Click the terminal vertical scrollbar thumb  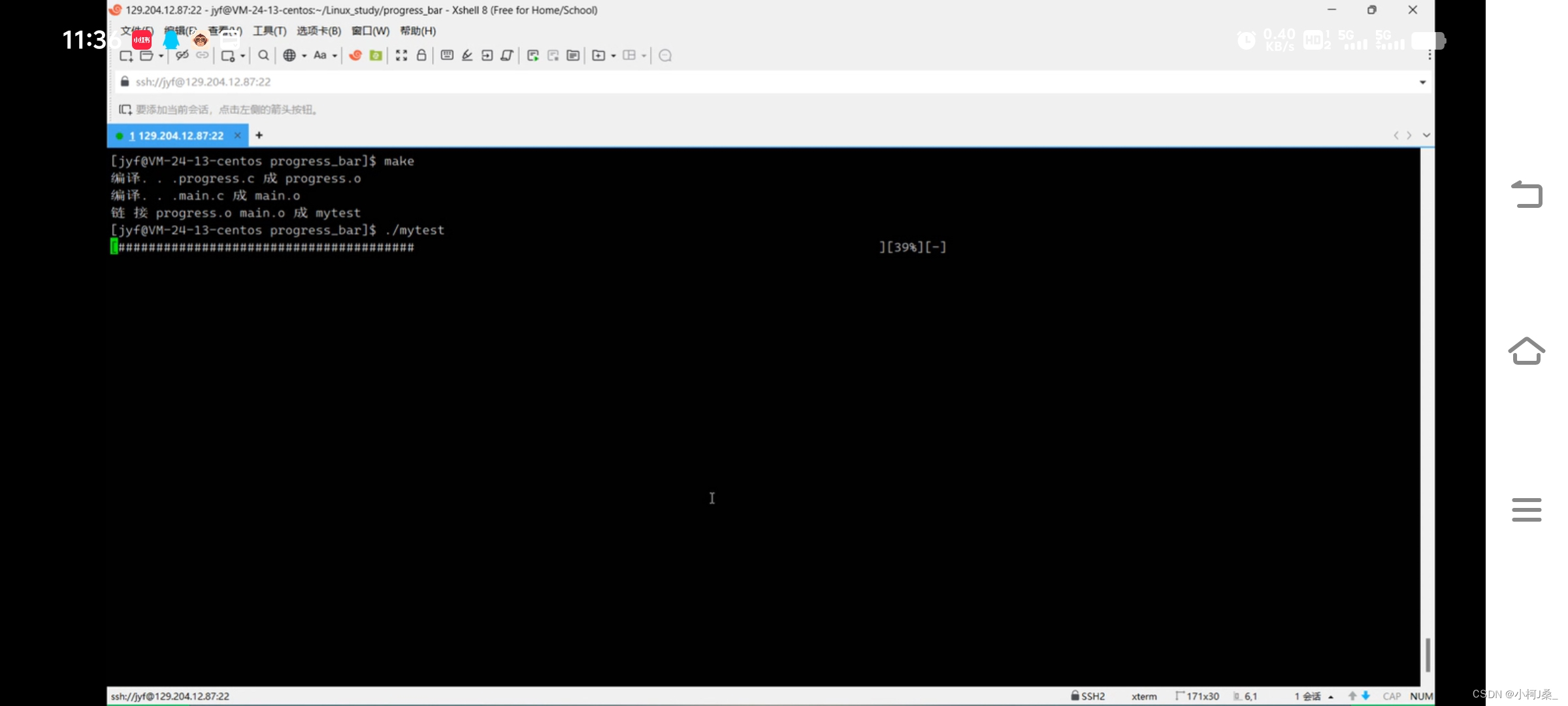(x=1428, y=655)
